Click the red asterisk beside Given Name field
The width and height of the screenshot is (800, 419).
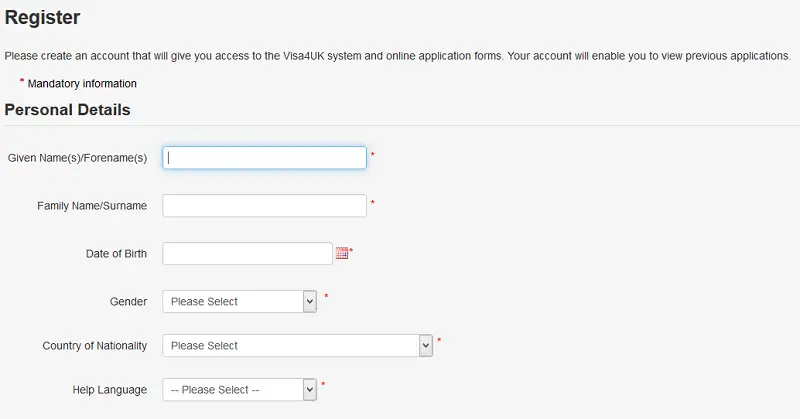372,154
